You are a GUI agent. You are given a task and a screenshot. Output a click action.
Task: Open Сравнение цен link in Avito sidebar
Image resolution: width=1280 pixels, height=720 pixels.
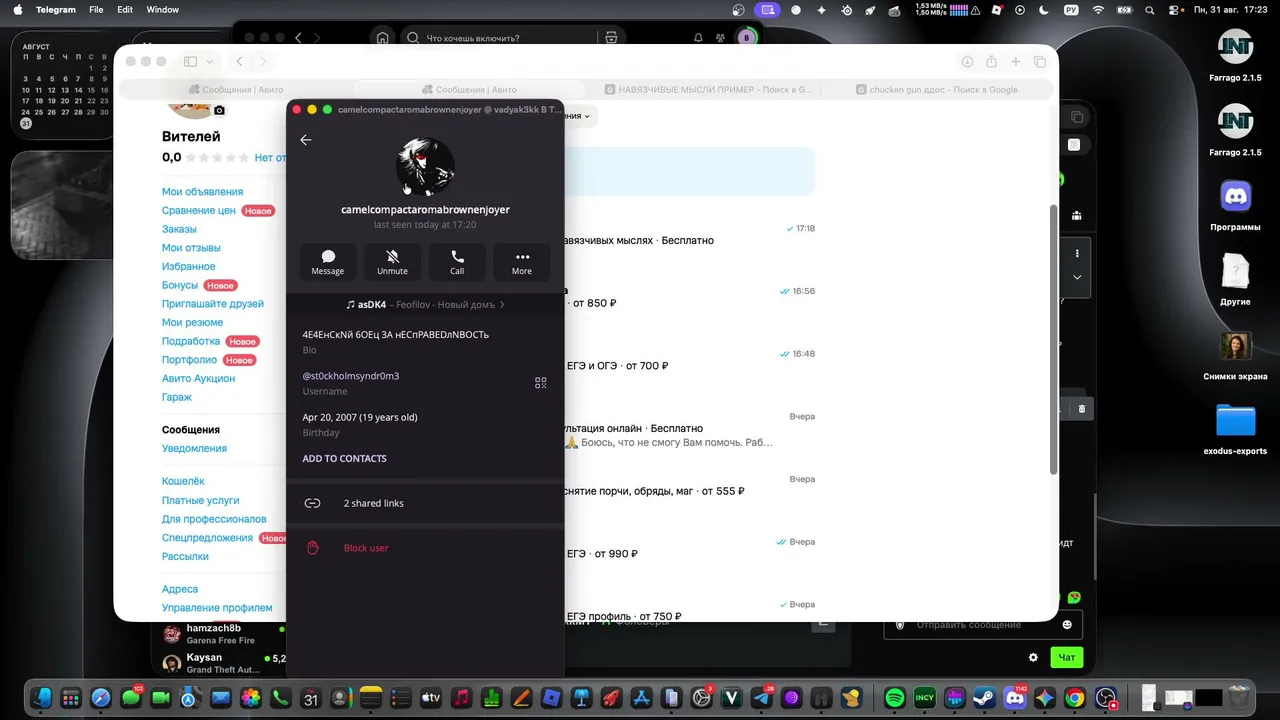pos(199,211)
